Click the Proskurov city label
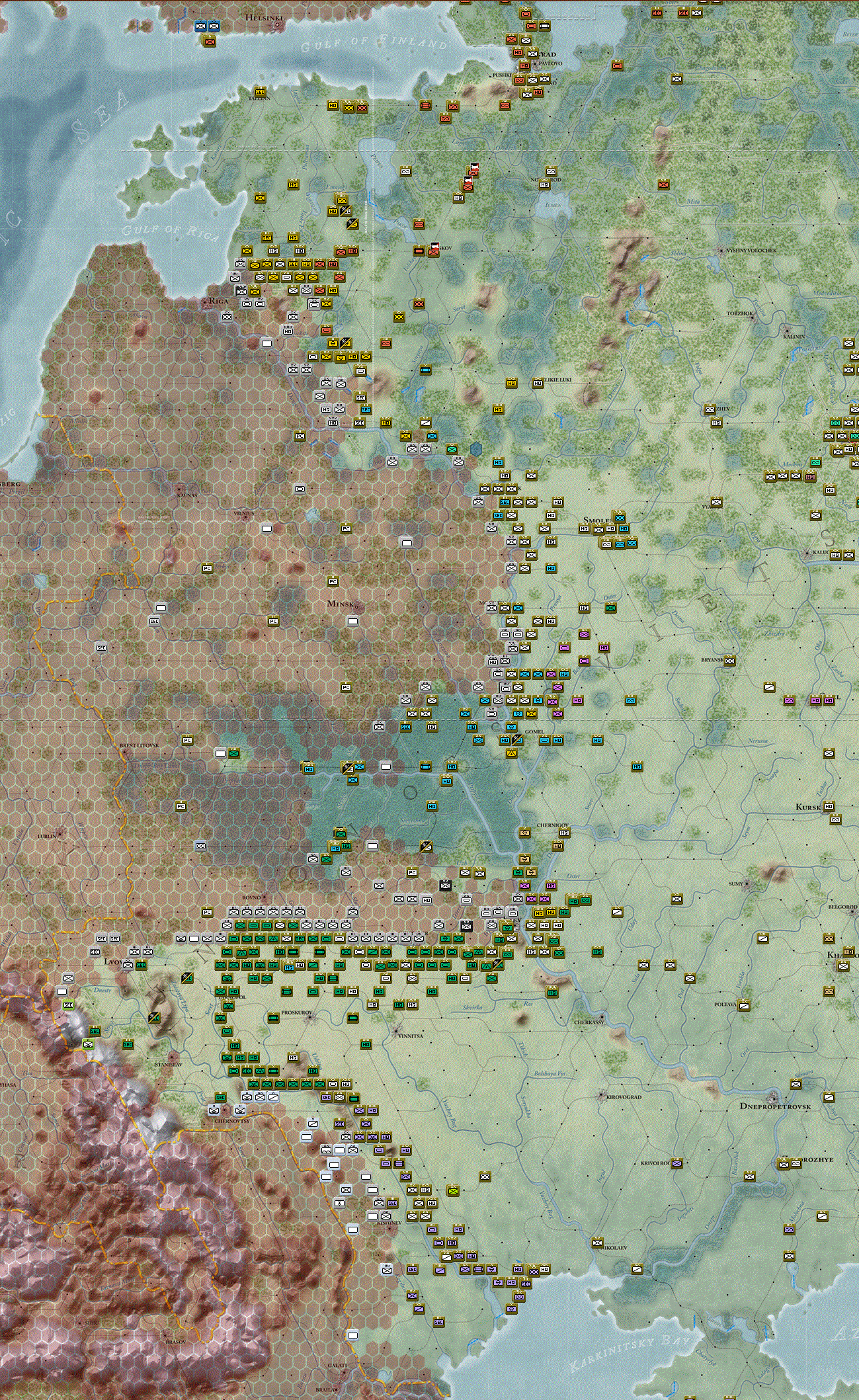This screenshot has width=859, height=1400. [296, 1012]
